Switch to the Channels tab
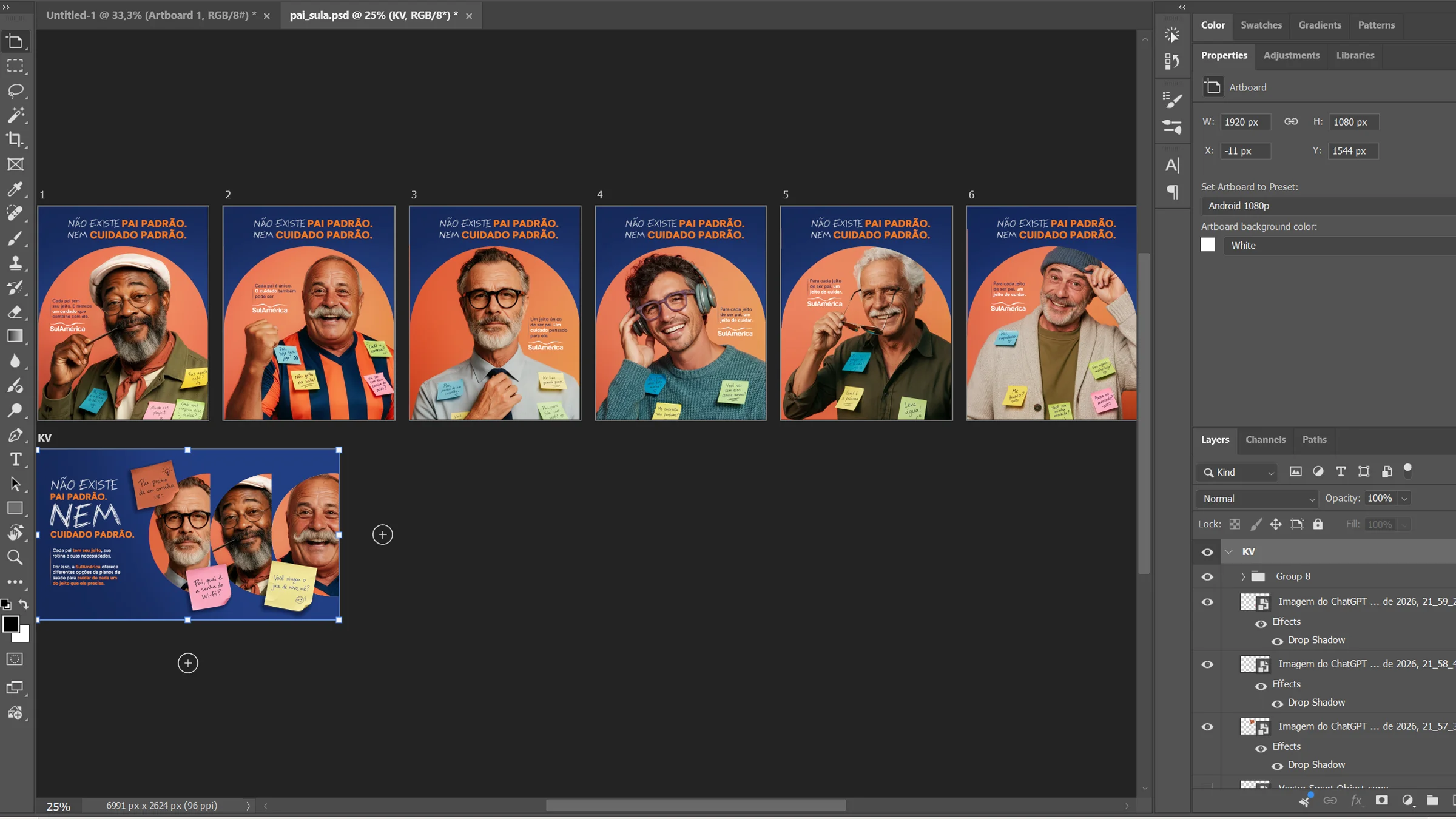1456x819 pixels. pos(1265,440)
